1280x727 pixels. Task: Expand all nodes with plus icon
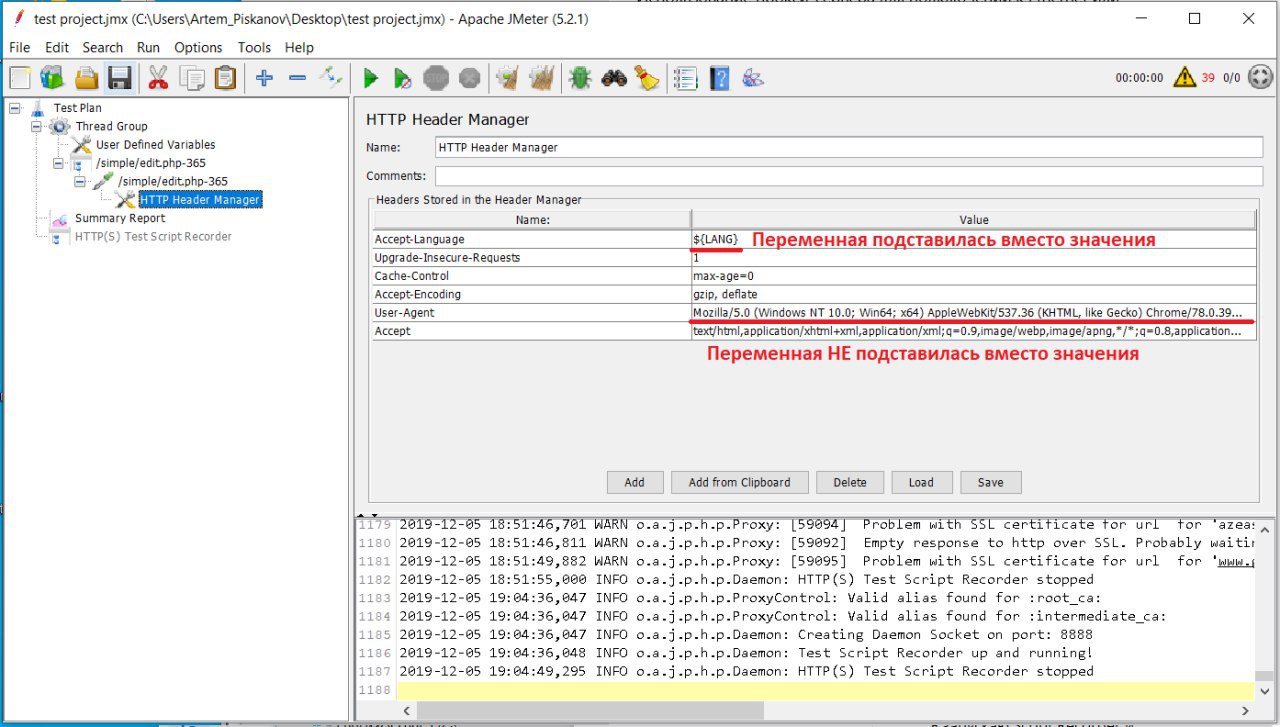264,77
